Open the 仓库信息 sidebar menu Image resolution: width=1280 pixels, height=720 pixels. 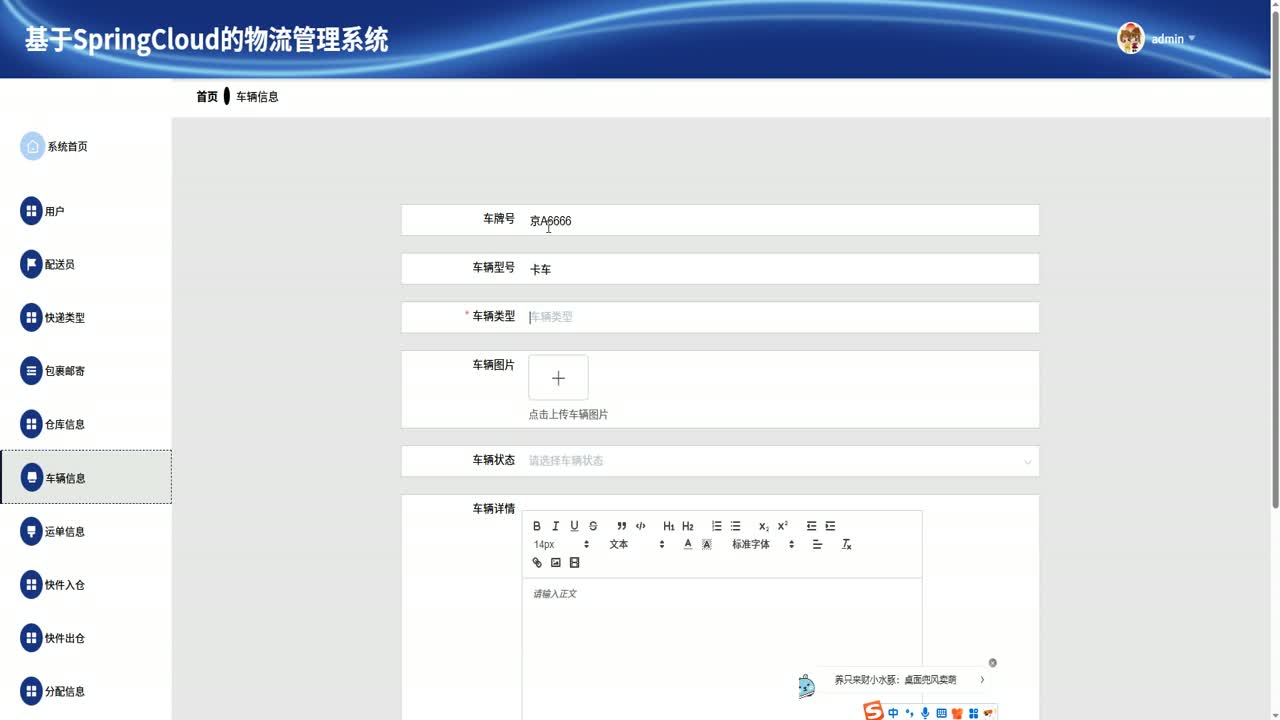tap(85, 424)
